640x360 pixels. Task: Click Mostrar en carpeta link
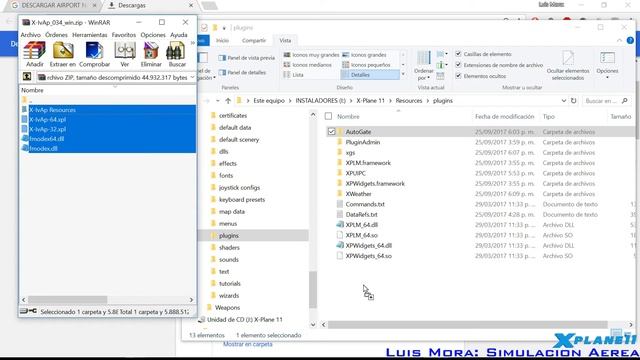coord(248,344)
